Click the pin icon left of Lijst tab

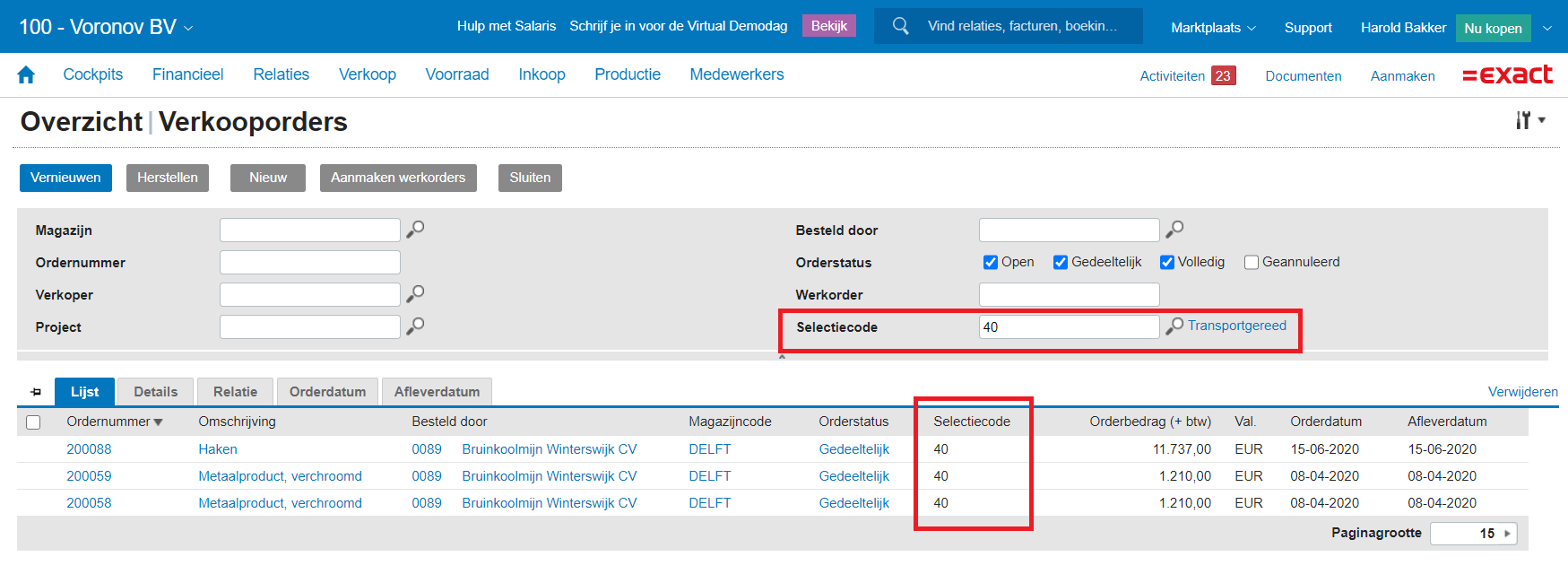click(36, 392)
